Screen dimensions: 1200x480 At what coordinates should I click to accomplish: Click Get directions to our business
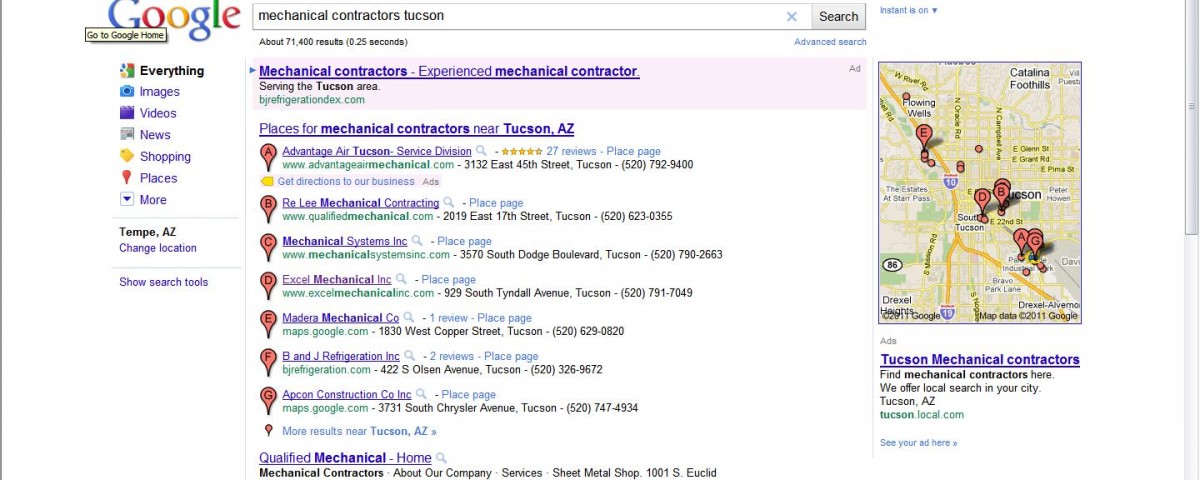346,182
